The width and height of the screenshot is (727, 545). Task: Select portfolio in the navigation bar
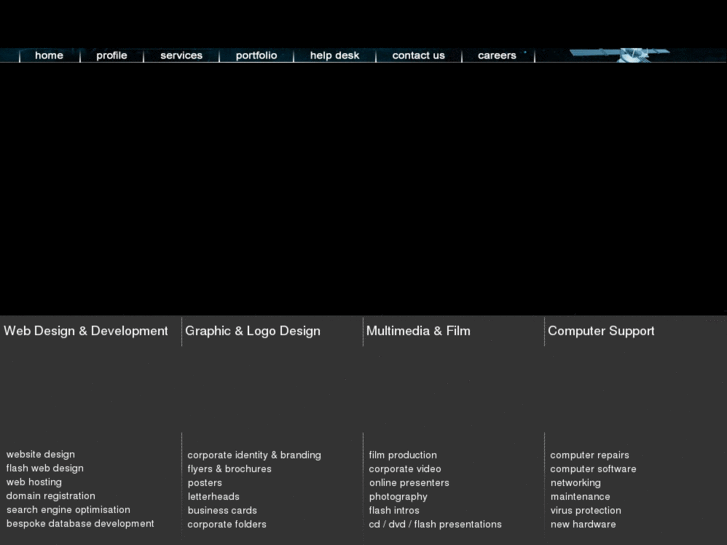click(256, 56)
